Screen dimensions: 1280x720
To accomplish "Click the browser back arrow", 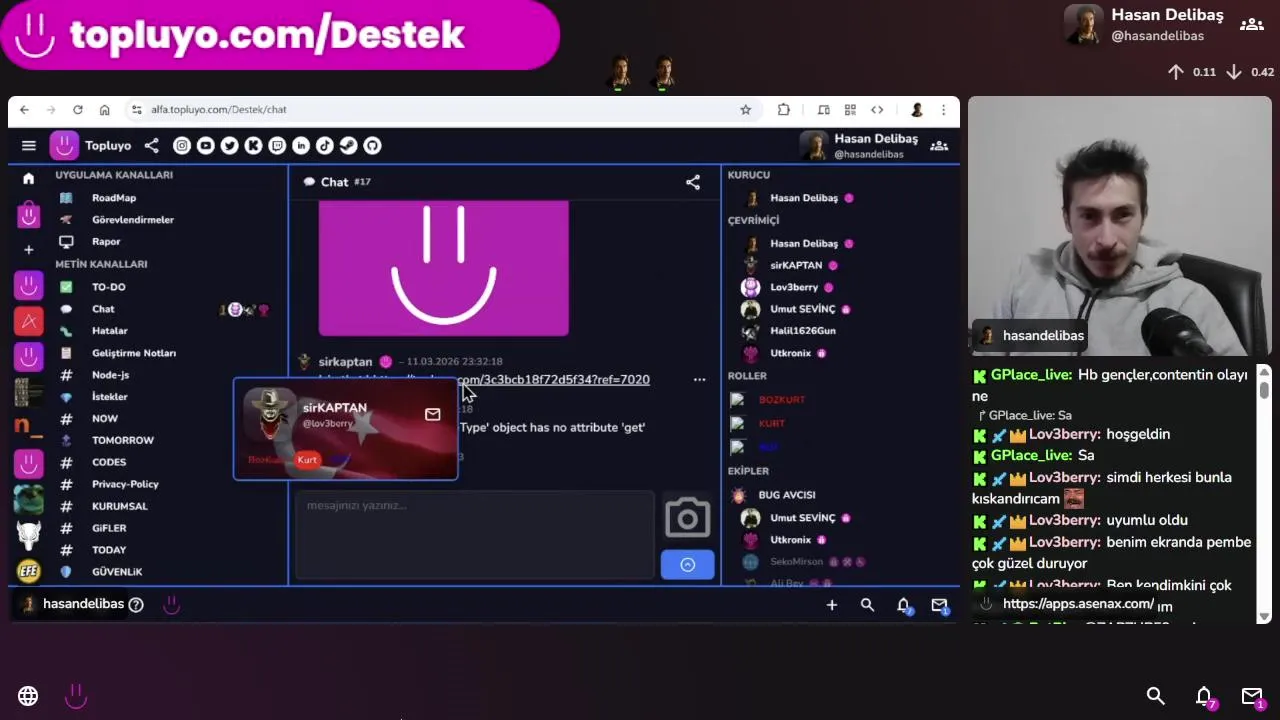I will (x=25, y=110).
